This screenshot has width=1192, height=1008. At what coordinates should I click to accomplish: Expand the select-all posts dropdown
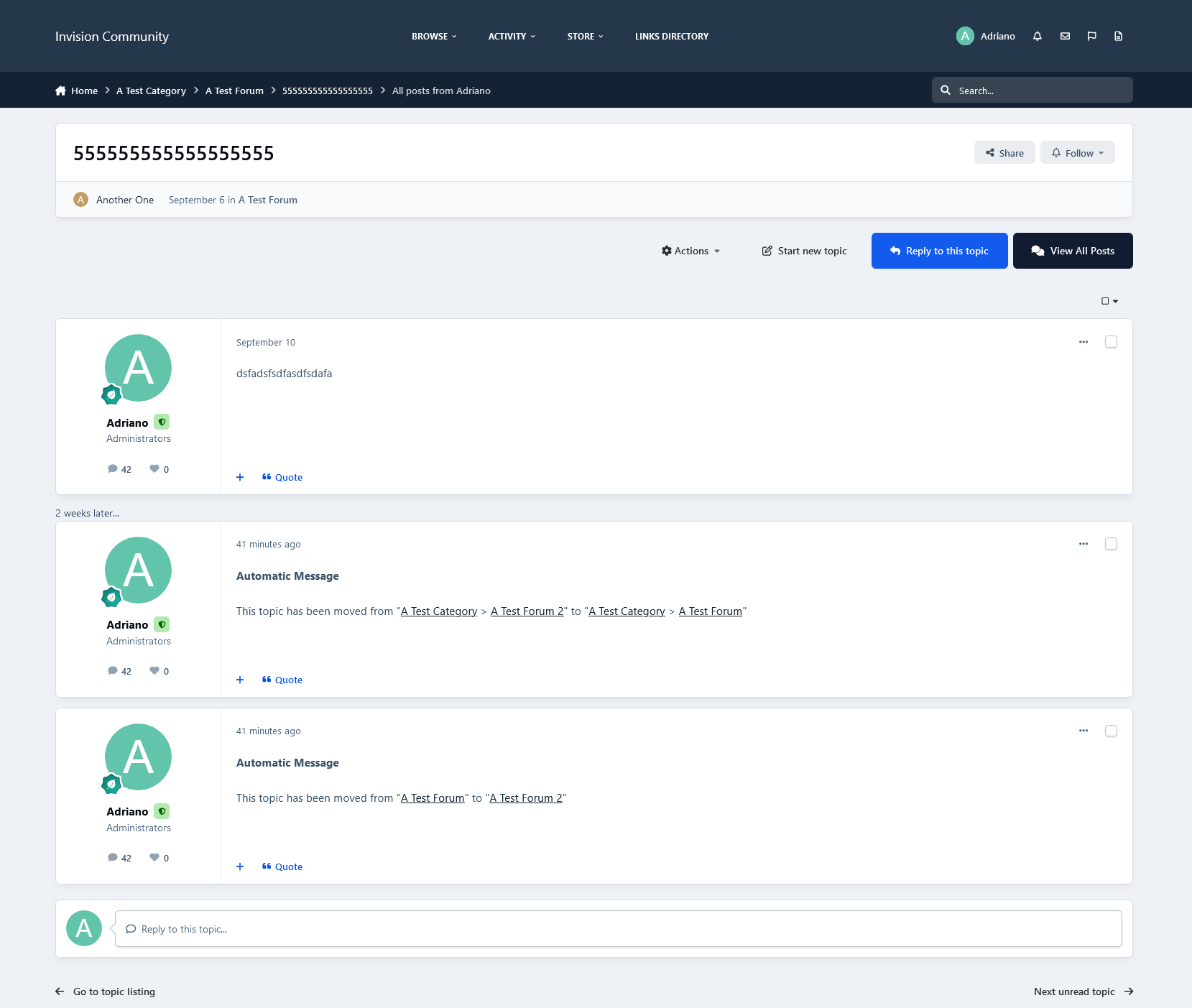click(1109, 301)
